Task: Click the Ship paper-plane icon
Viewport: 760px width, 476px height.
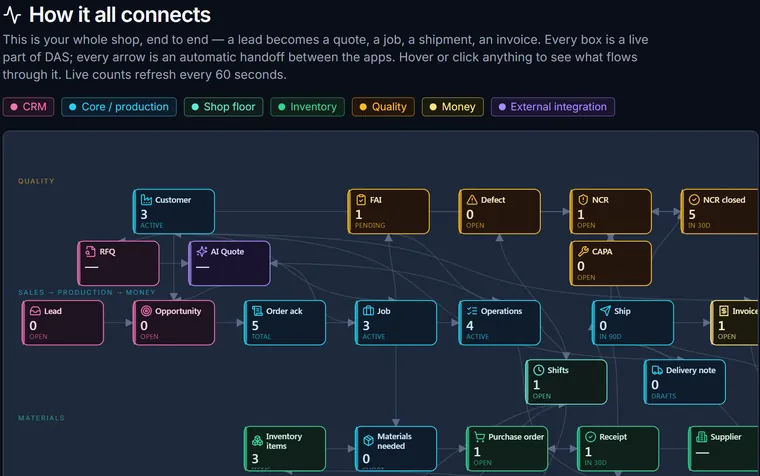Action: point(605,311)
